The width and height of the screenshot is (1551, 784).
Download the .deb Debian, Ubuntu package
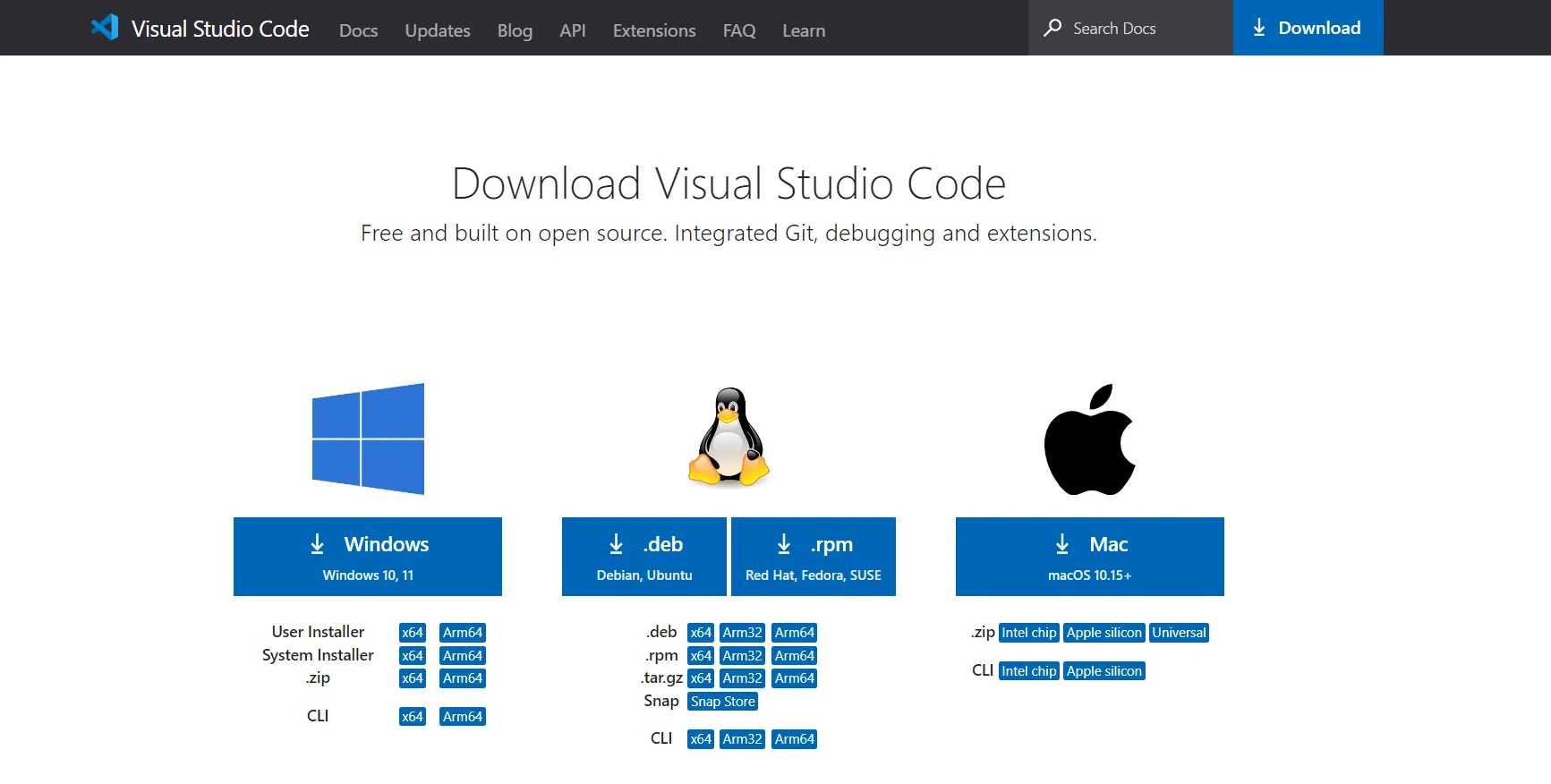point(644,557)
